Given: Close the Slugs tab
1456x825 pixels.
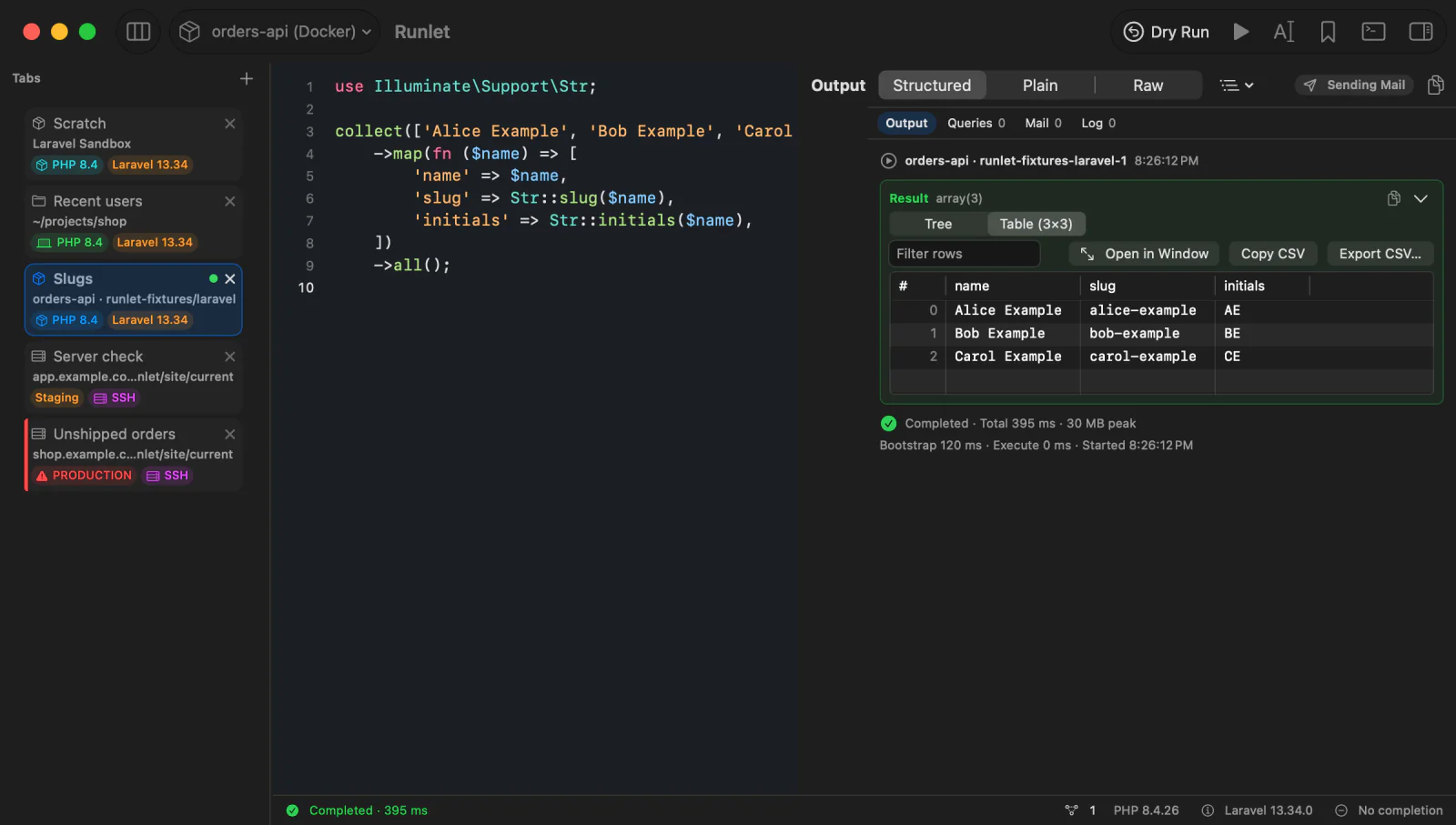Looking at the screenshot, I should [x=230, y=279].
